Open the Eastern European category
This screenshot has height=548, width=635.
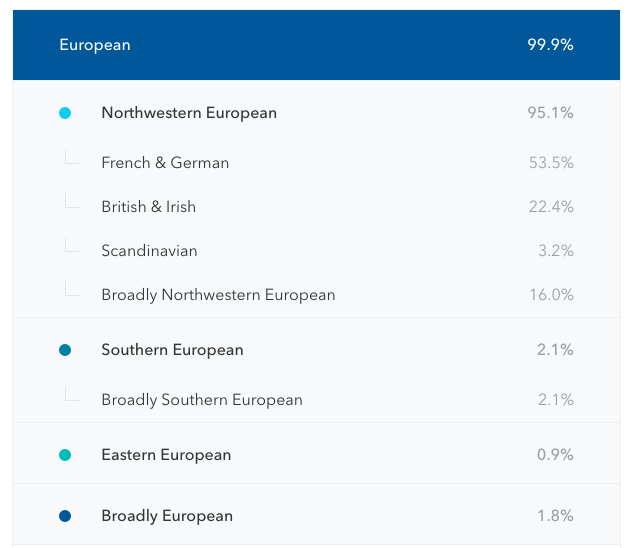[166, 455]
